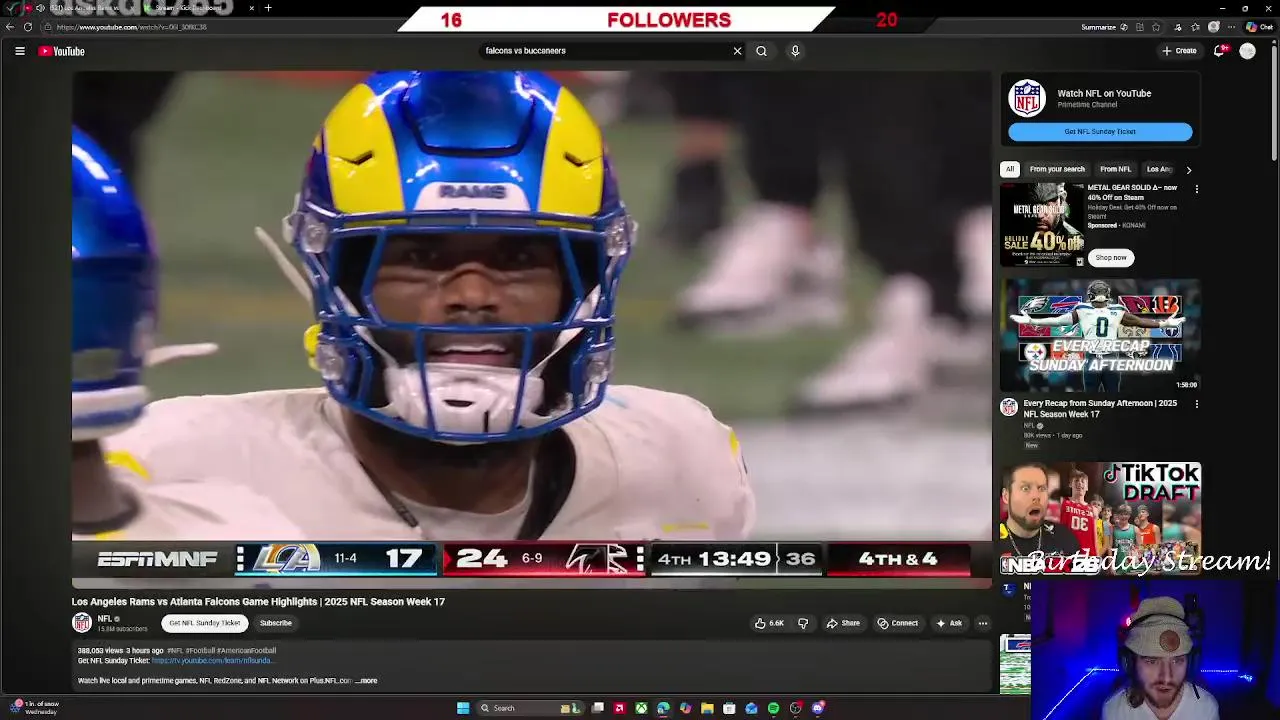Viewport: 1280px width, 720px height.
Task: Open Microsoft Store from taskbar
Action: (x=729, y=708)
